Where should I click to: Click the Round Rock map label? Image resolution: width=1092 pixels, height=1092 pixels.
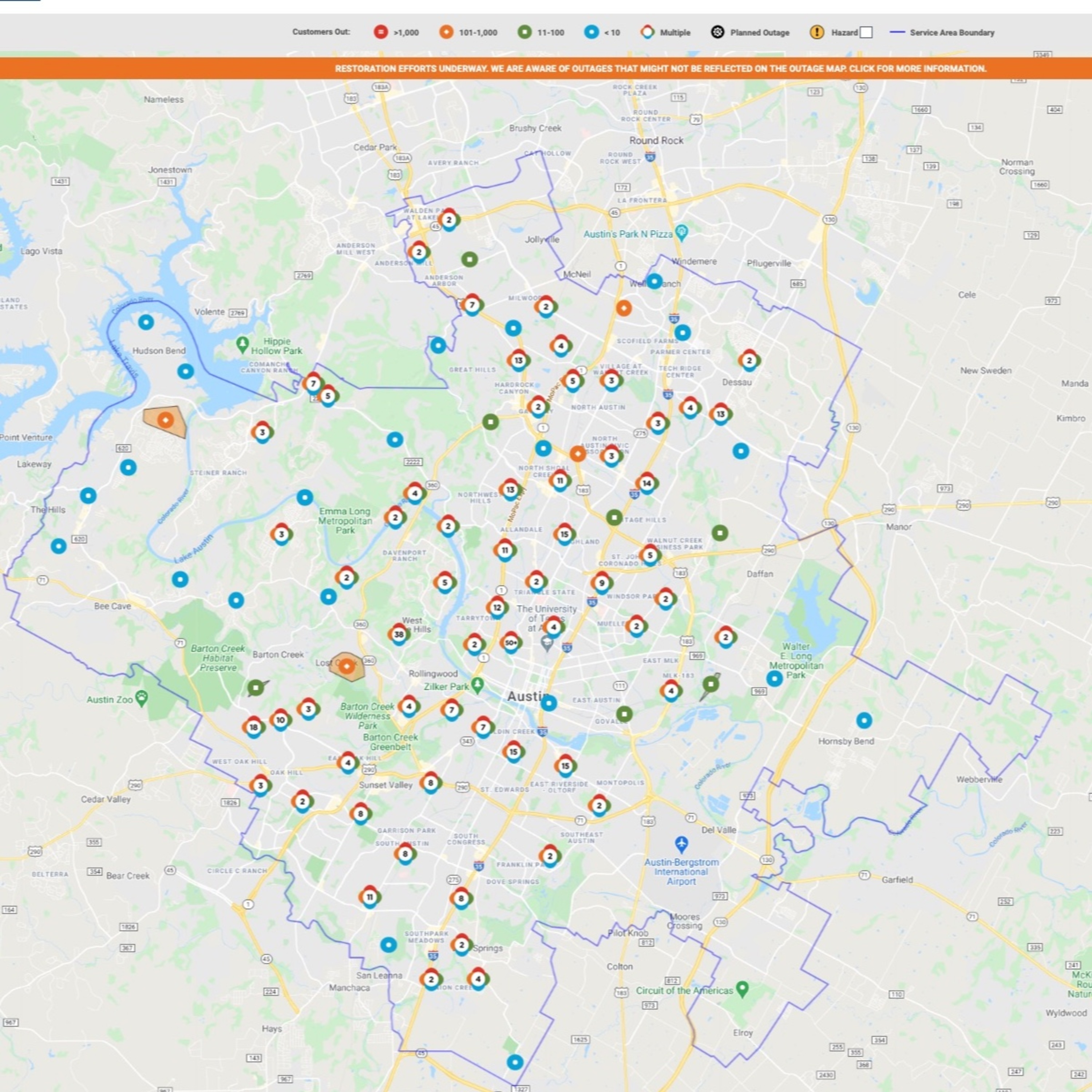click(x=656, y=140)
